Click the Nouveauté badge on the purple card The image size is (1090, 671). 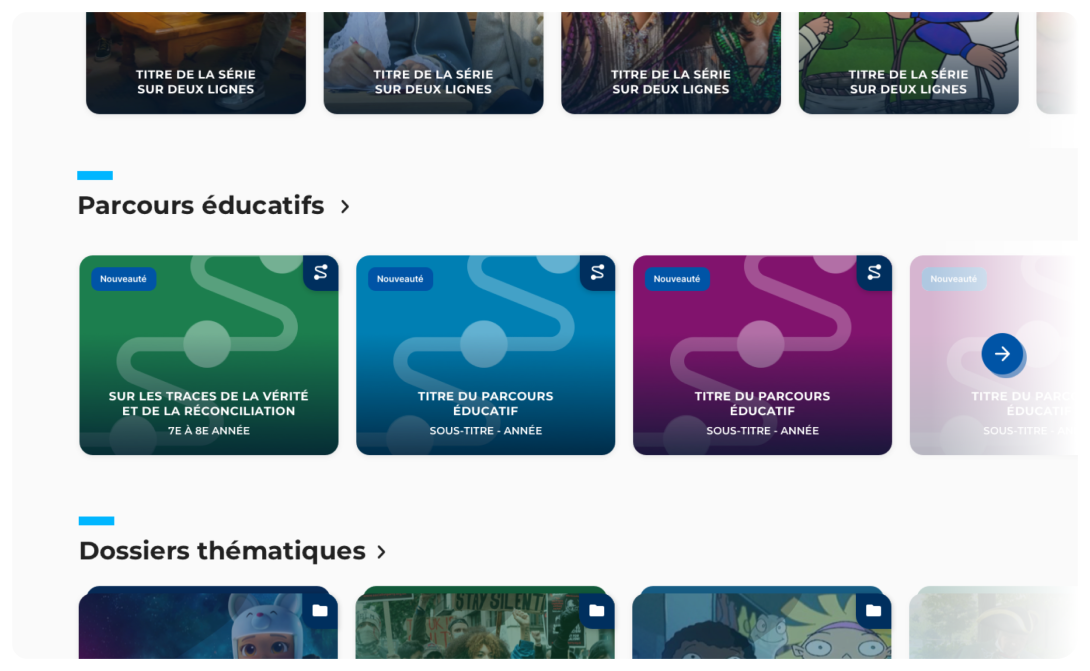pos(677,279)
